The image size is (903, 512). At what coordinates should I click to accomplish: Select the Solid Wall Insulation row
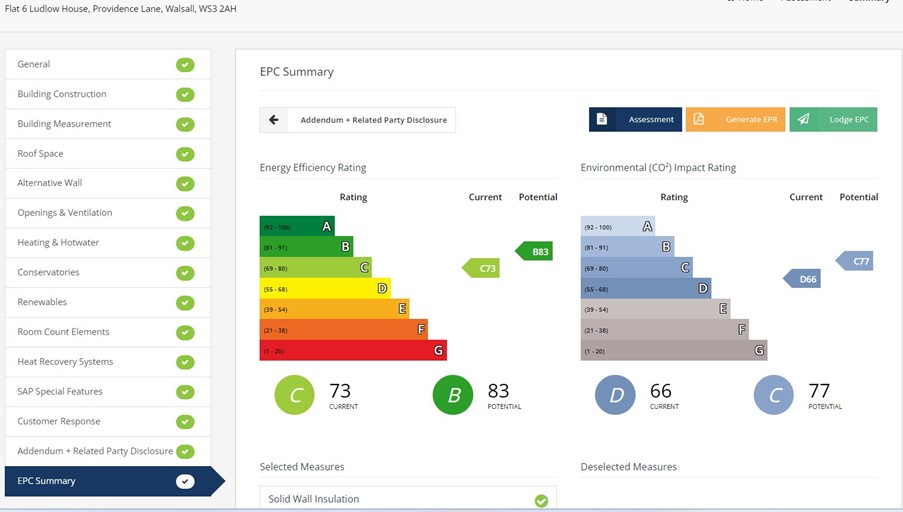(408, 499)
